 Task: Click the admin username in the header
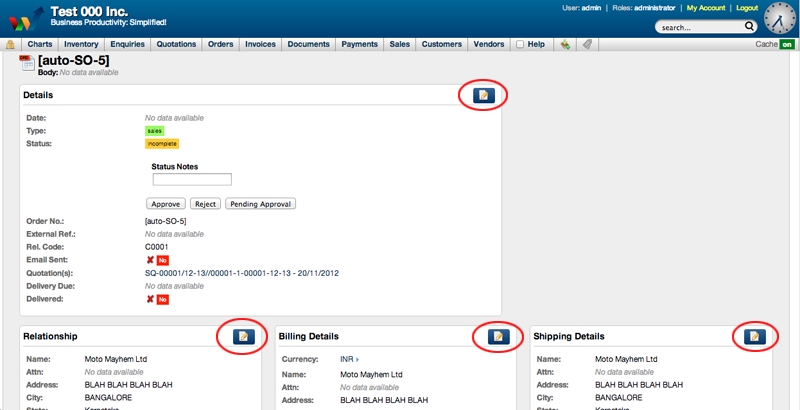point(592,8)
